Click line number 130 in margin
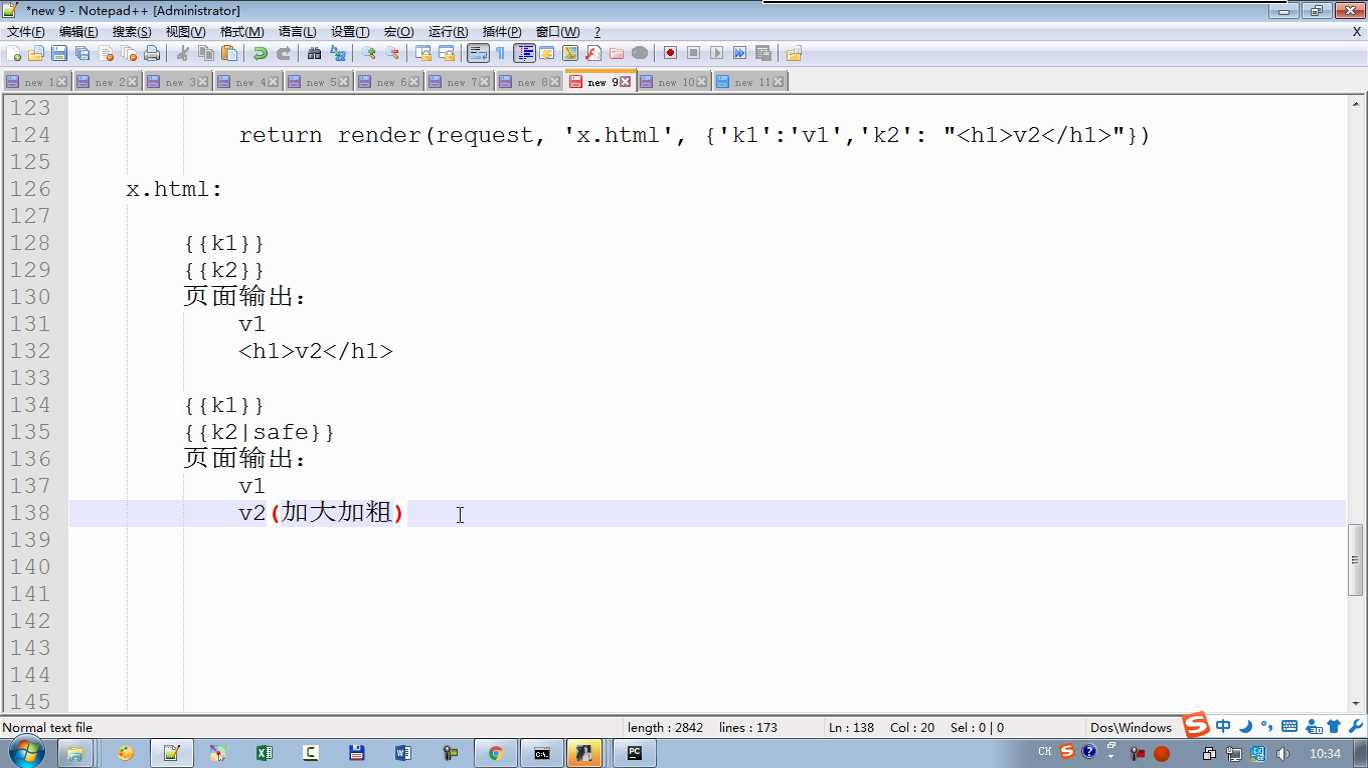This screenshot has width=1368, height=768. tap(30, 297)
